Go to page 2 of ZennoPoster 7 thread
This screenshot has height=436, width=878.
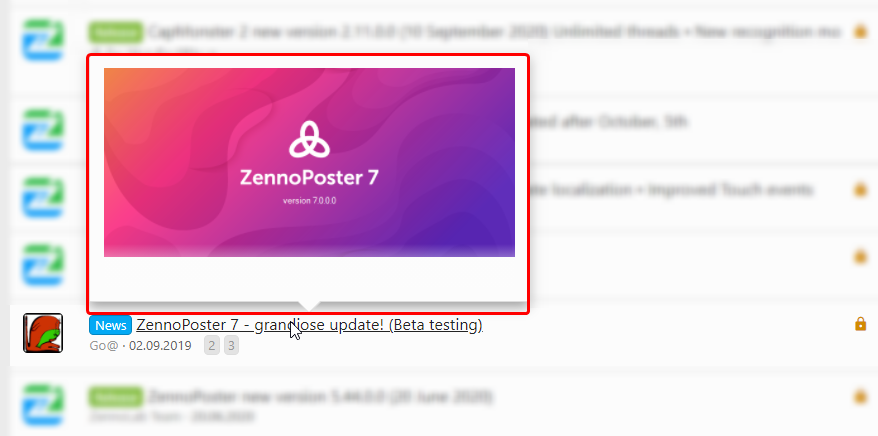212,346
